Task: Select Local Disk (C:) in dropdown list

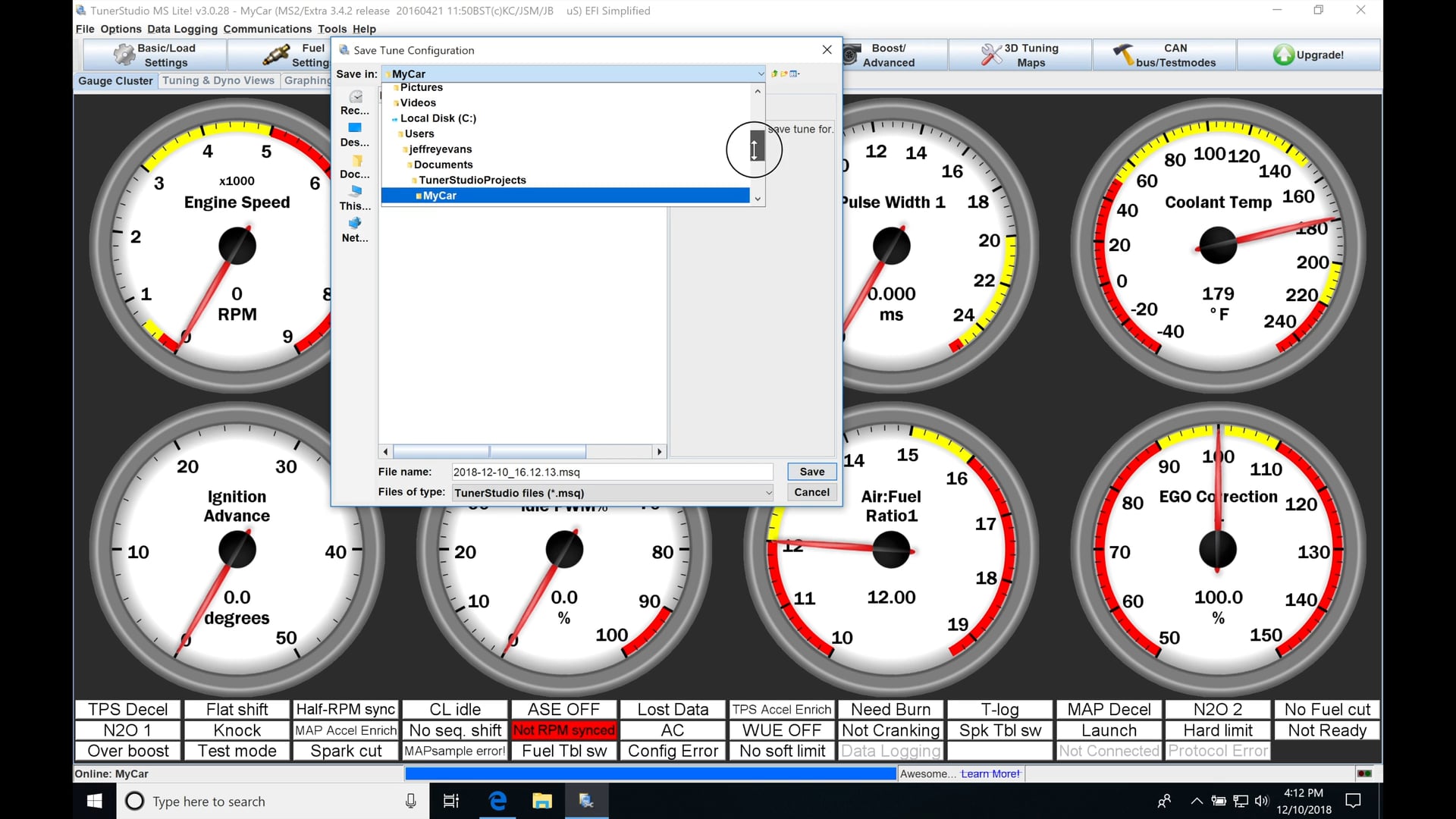Action: (438, 118)
